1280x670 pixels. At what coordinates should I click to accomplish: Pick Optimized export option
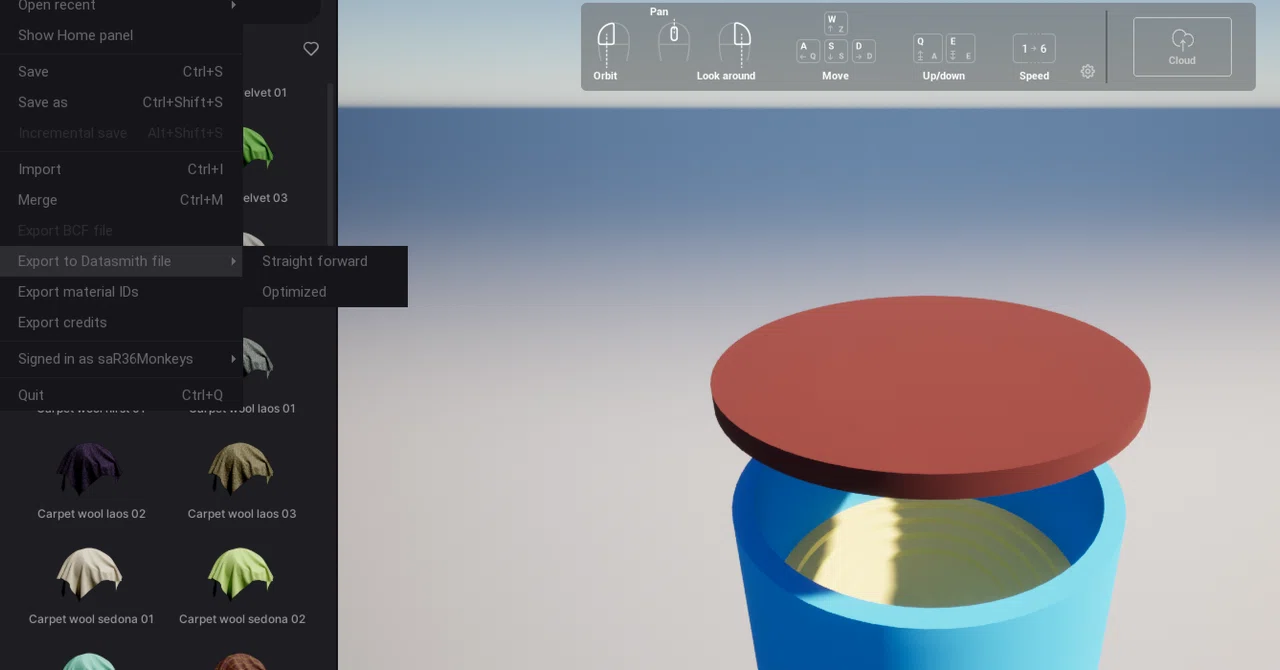[x=325, y=292]
